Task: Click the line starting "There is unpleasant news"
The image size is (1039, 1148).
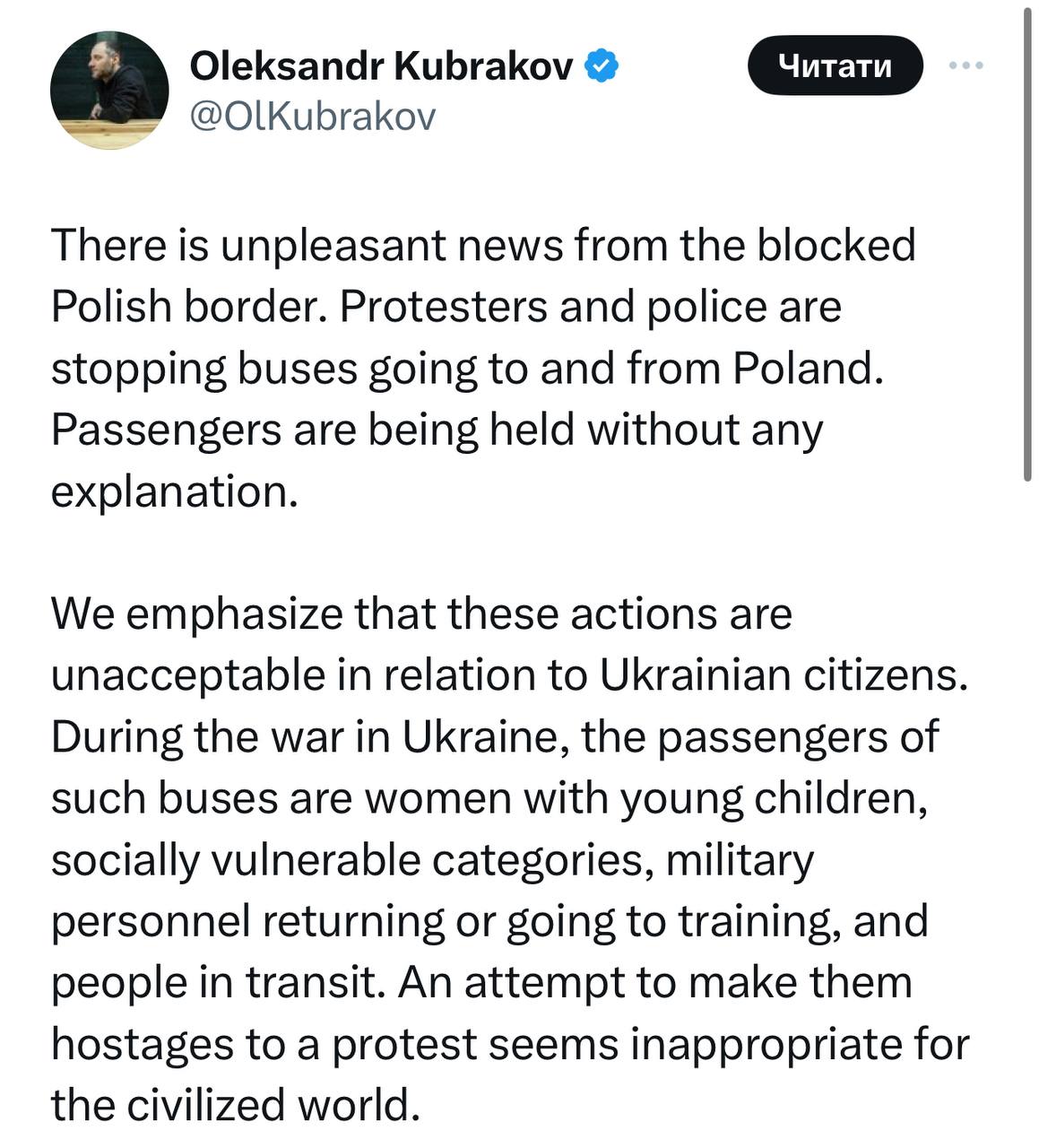Action: [x=483, y=245]
